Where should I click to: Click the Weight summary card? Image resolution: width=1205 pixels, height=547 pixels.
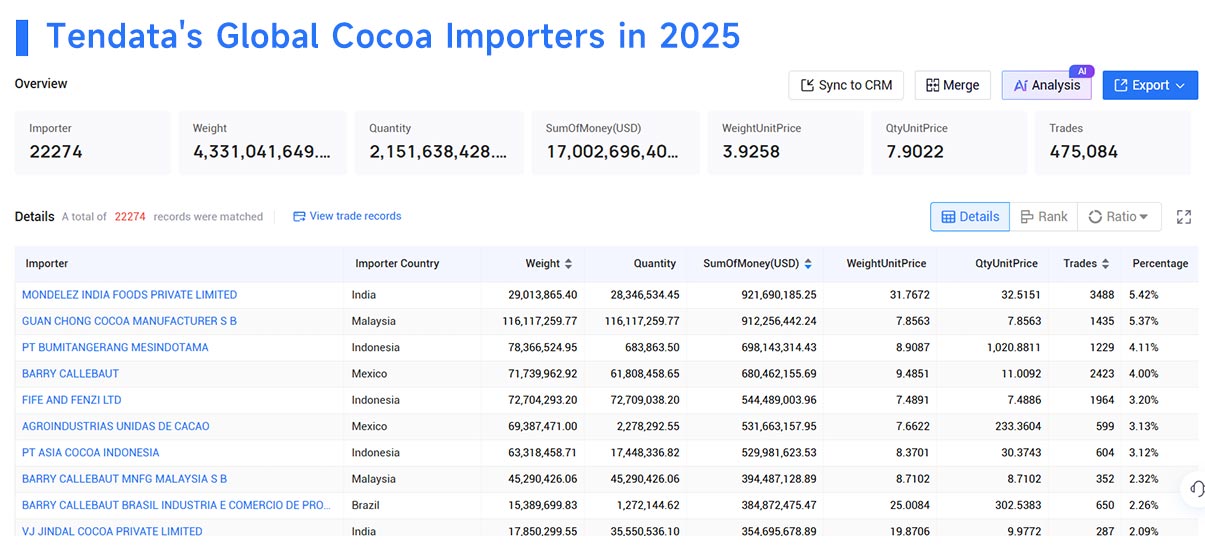click(262, 142)
